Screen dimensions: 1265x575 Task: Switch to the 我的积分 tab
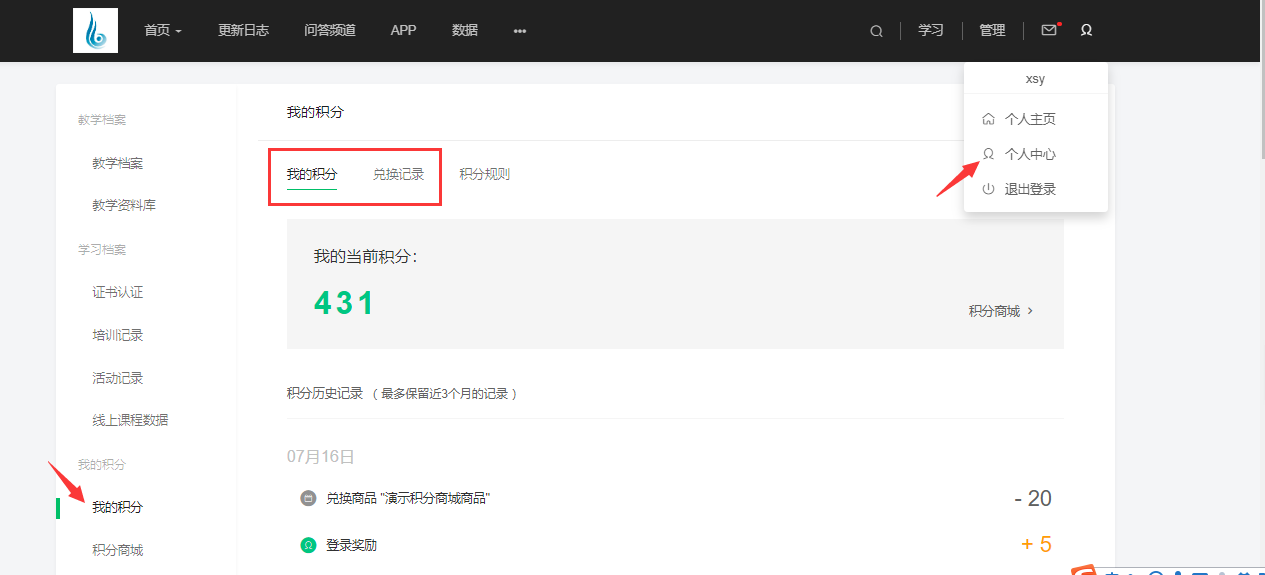(x=312, y=174)
